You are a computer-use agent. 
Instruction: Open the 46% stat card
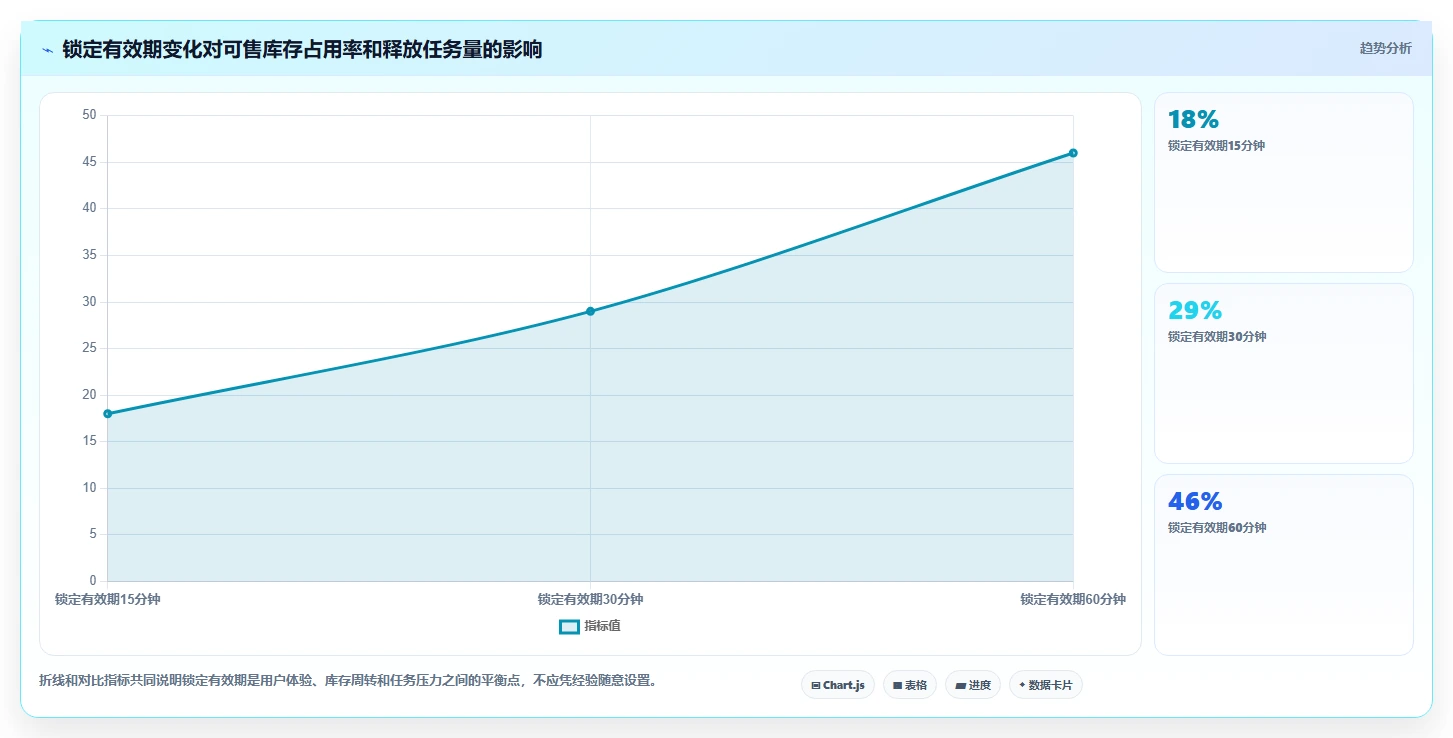pyautogui.click(x=1284, y=564)
